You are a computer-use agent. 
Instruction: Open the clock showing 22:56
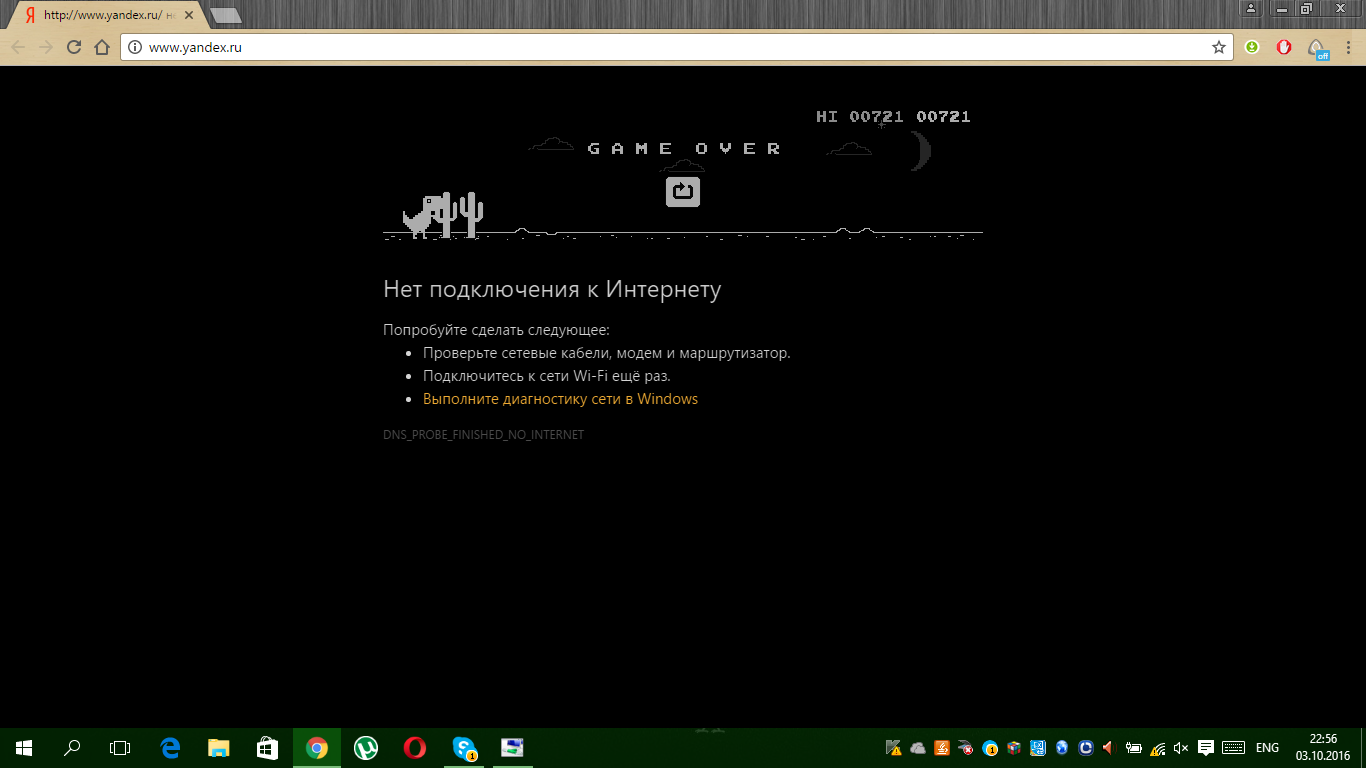(x=1323, y=747)
